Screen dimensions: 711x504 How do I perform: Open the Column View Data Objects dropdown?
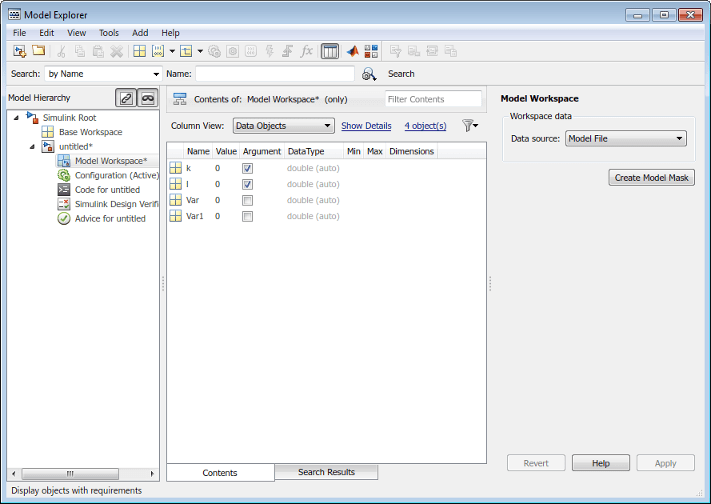tap(283, 126)
